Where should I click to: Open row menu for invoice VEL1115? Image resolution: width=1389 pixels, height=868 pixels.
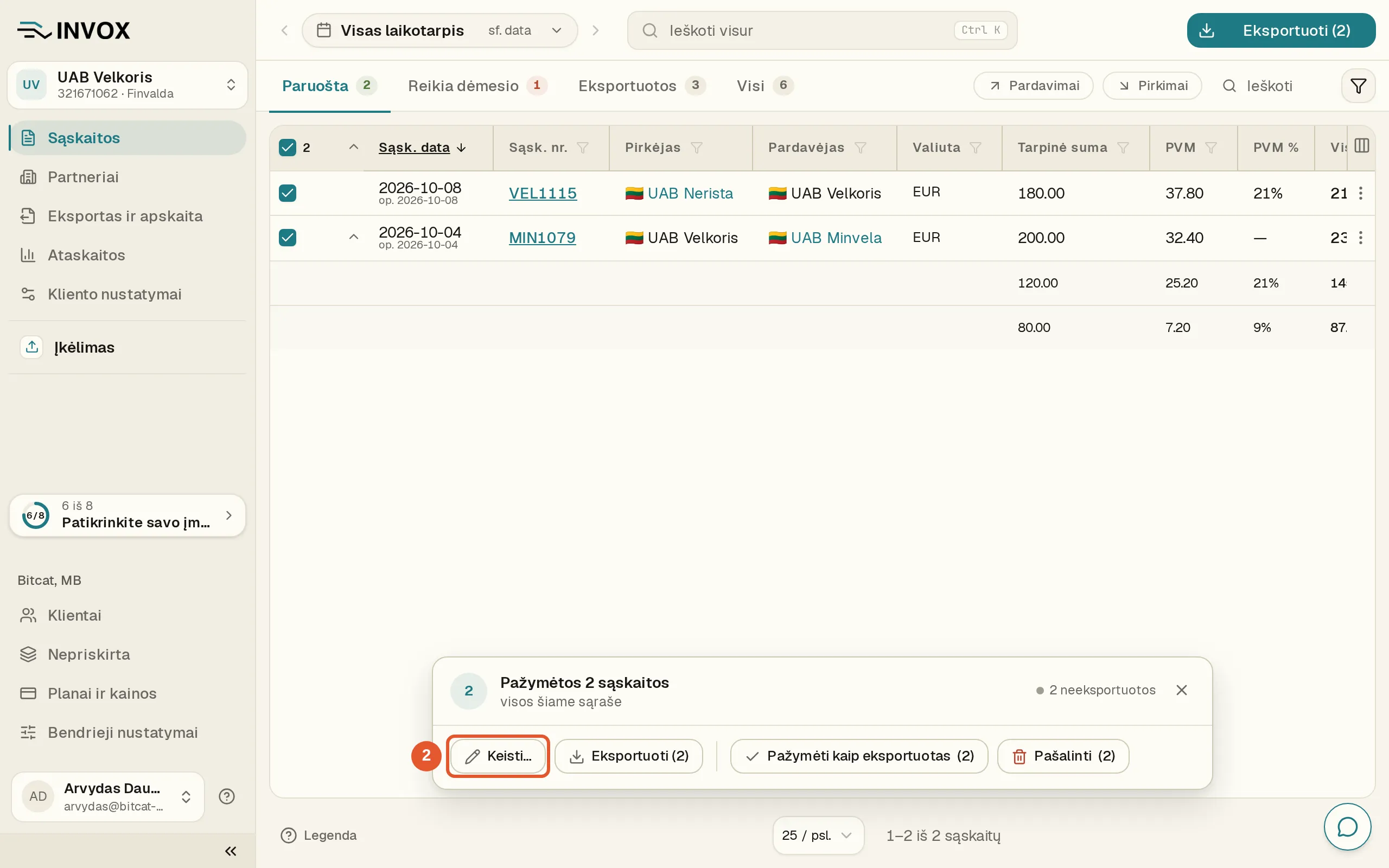pyautogui.click(x=1360, y=194)
